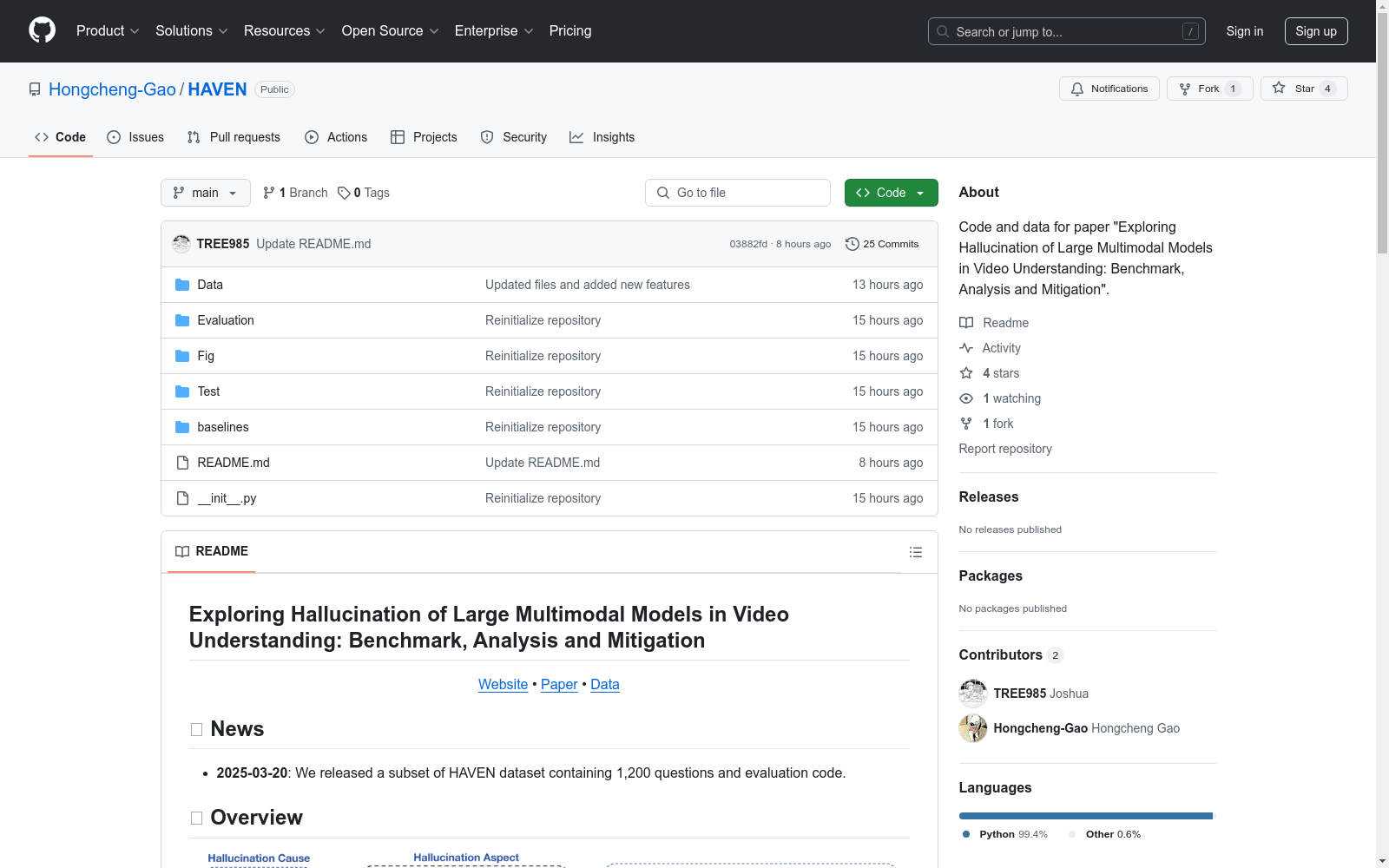Click the Sign in link
The width and height of the screenshot is (1389, 868).
1245,31
